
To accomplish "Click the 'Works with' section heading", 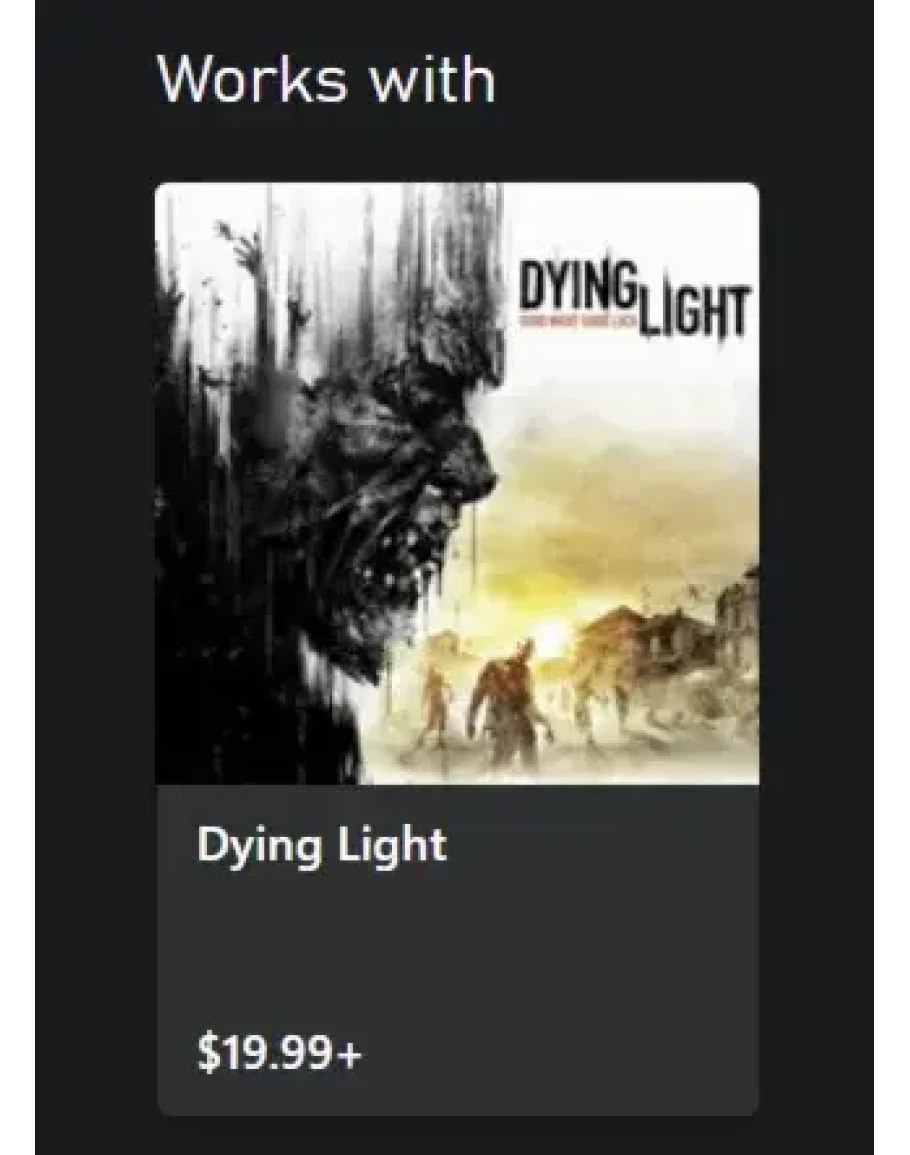I will (x=326, y=80).
